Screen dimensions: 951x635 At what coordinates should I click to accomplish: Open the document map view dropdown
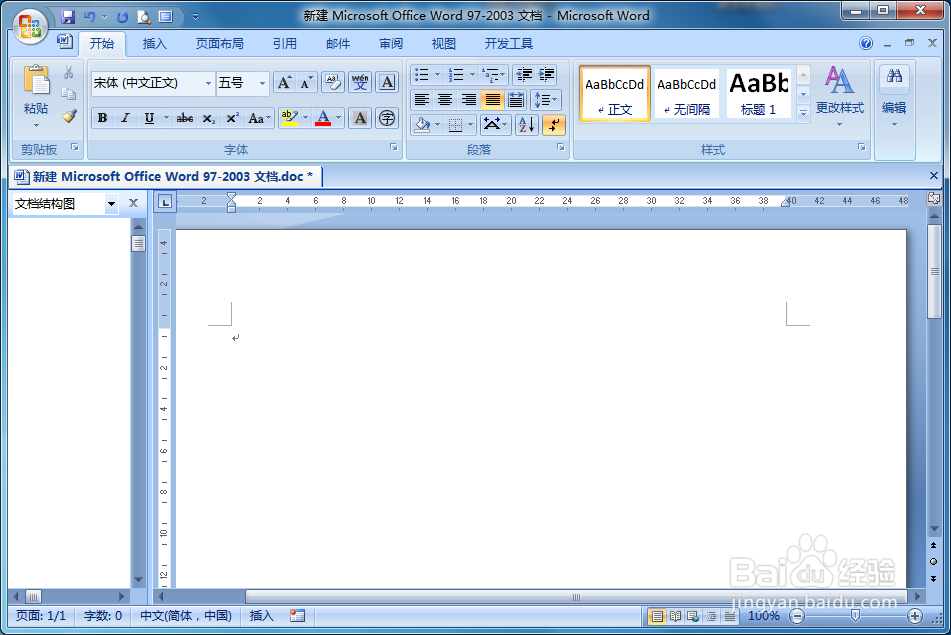[x=111, y=204]
